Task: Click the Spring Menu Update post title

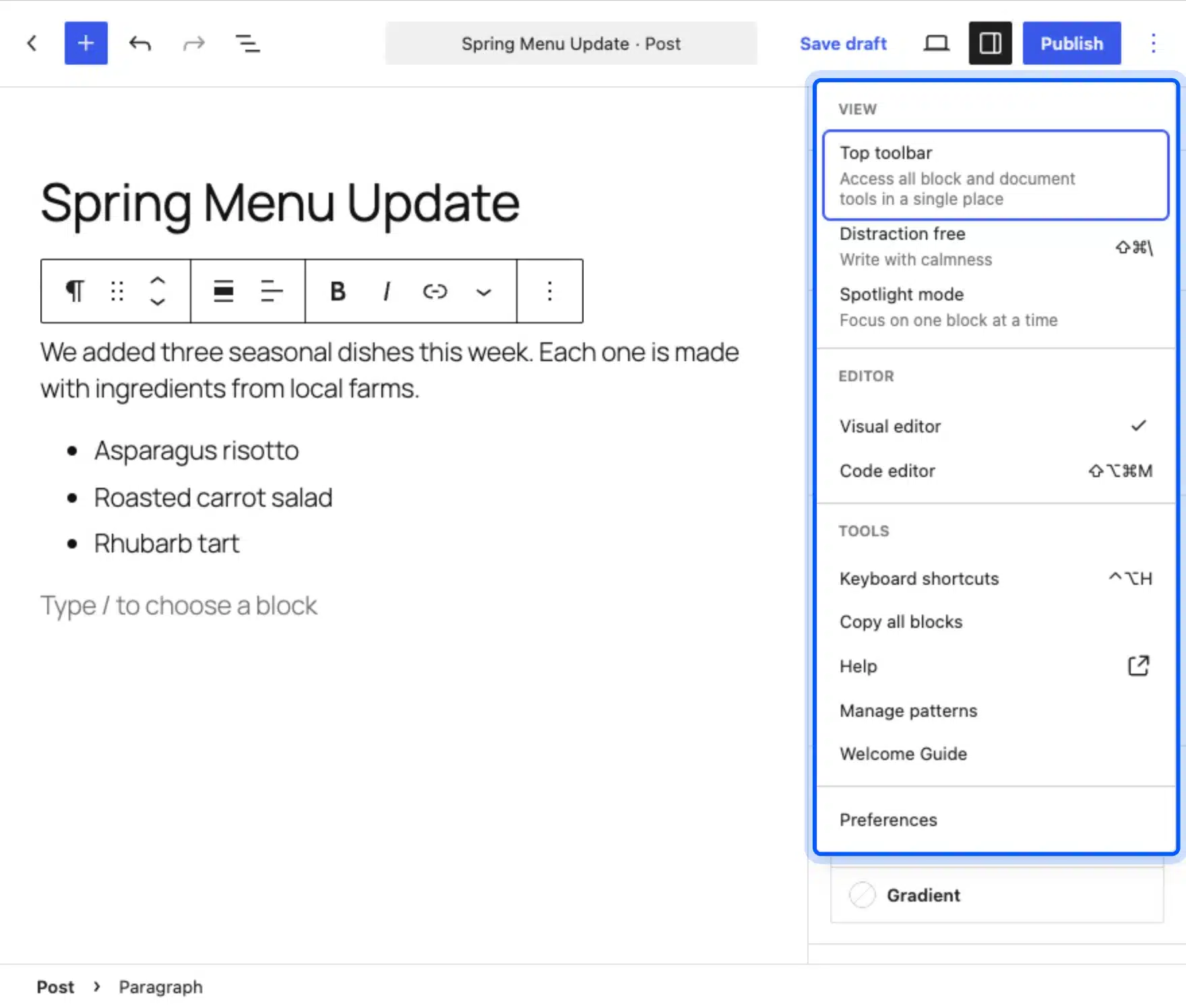Action: click(280, 203)
